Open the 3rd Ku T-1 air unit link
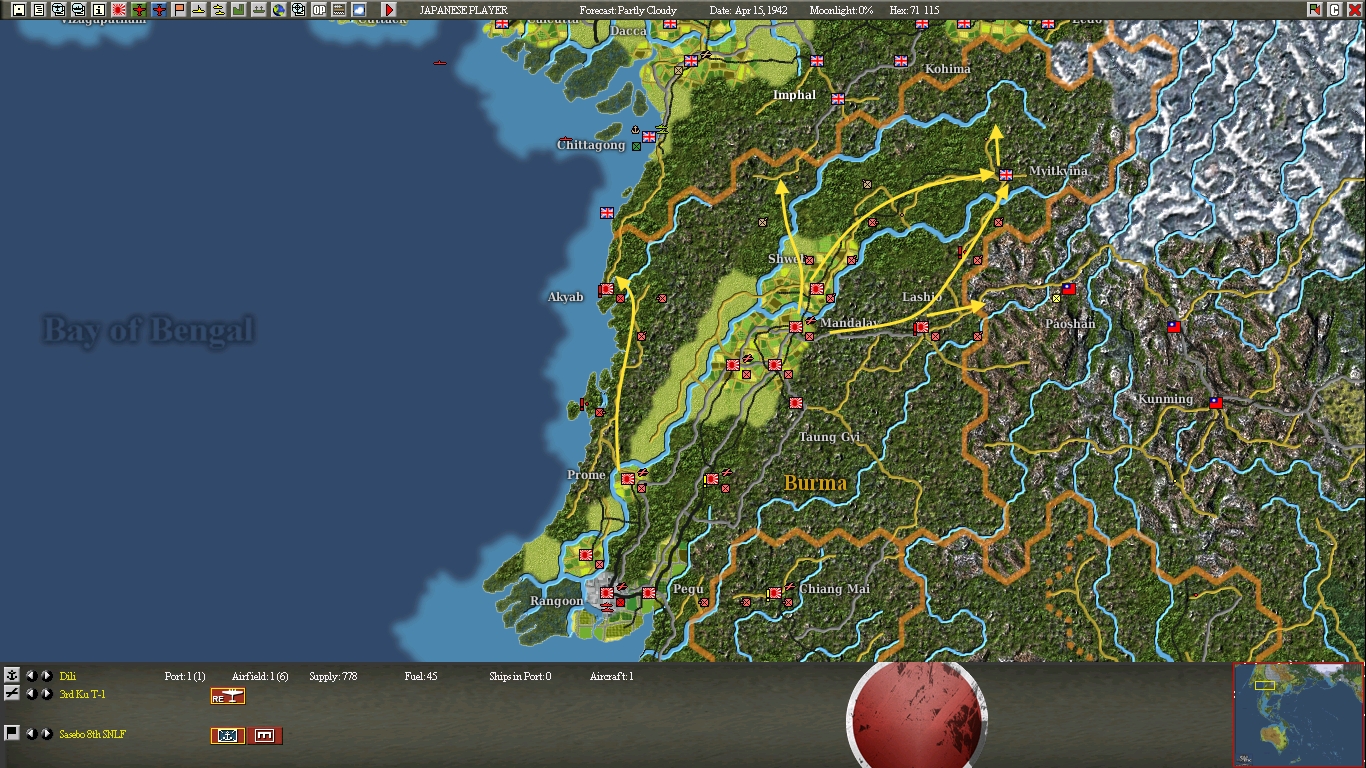Viewport: 1366px width, 768px height. 82,695
